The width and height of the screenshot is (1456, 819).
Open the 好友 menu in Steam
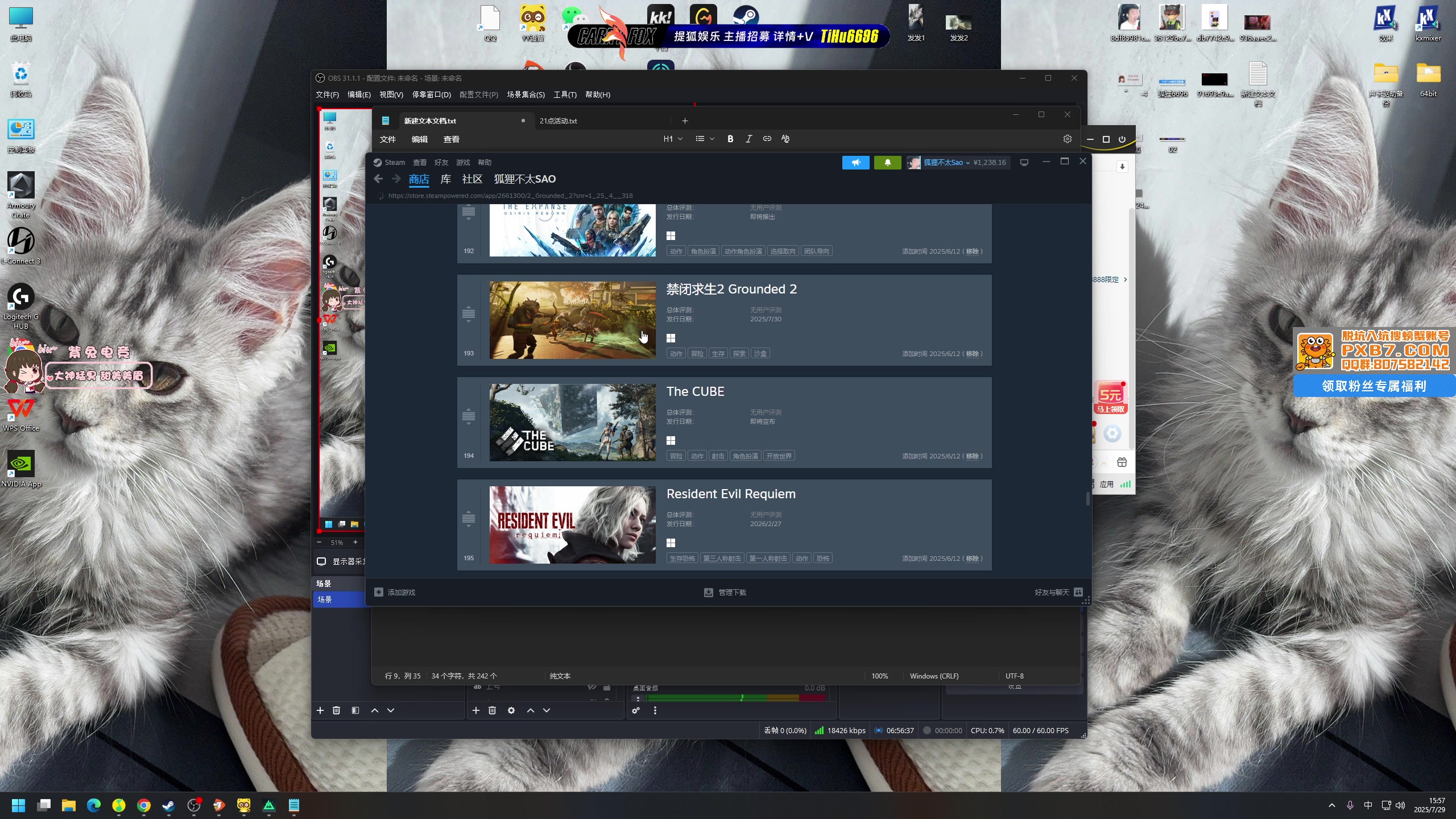[441, 163]
